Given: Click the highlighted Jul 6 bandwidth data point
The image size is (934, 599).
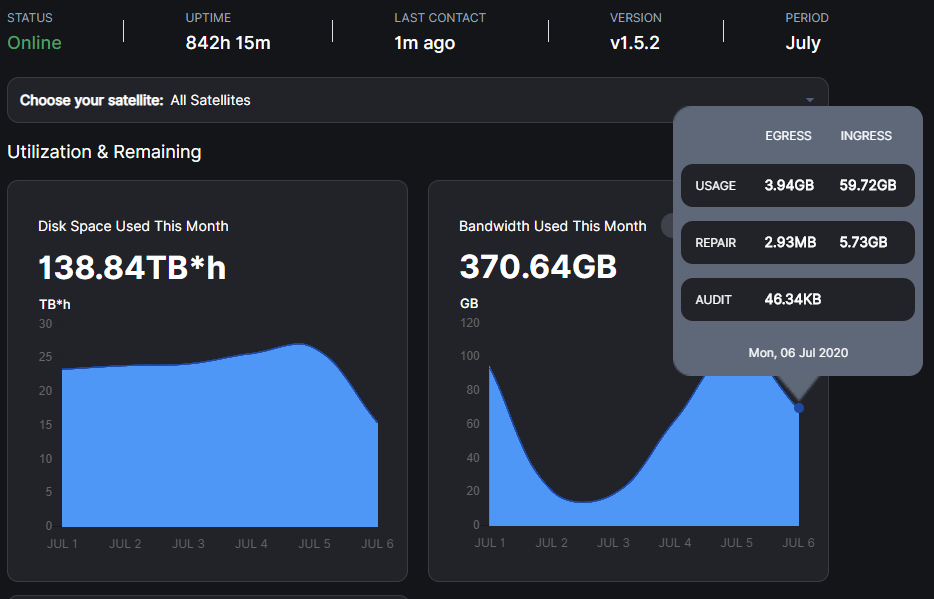Looking at the screenshot, I should coord(799,408).
